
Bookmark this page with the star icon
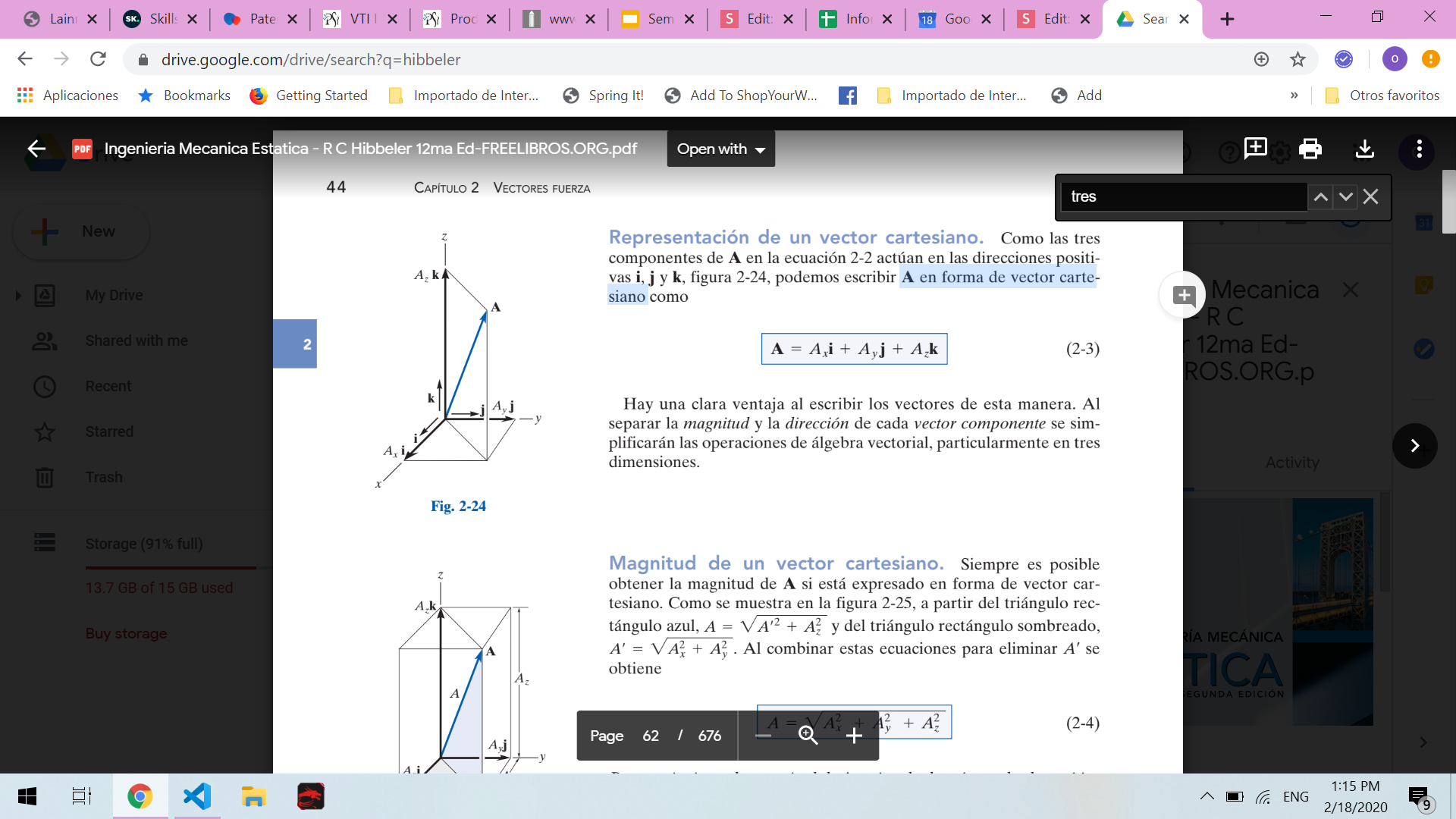click(1298, 59)
